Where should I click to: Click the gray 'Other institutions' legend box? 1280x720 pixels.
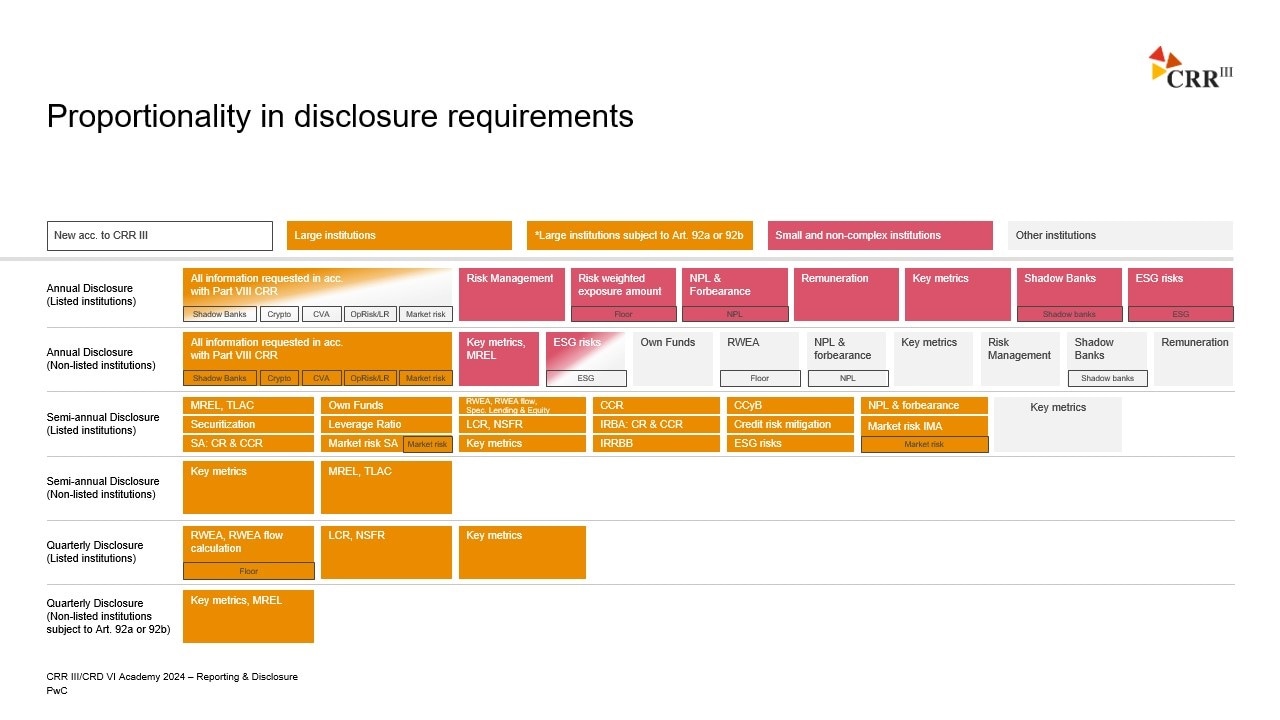point(1120,236)
